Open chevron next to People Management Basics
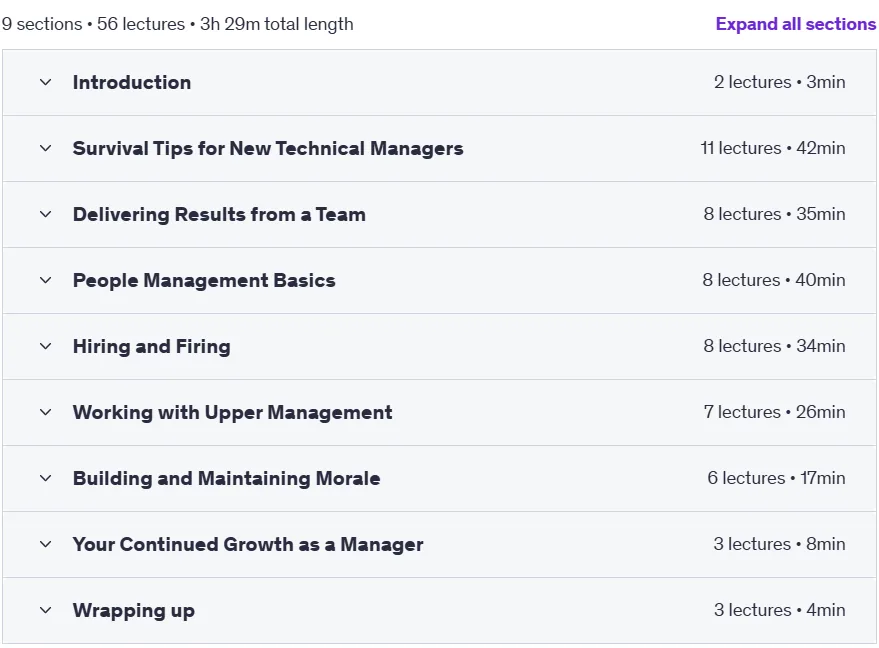This screenshot has width=879, height=648. pyautogui.click(x=45, y=280)
